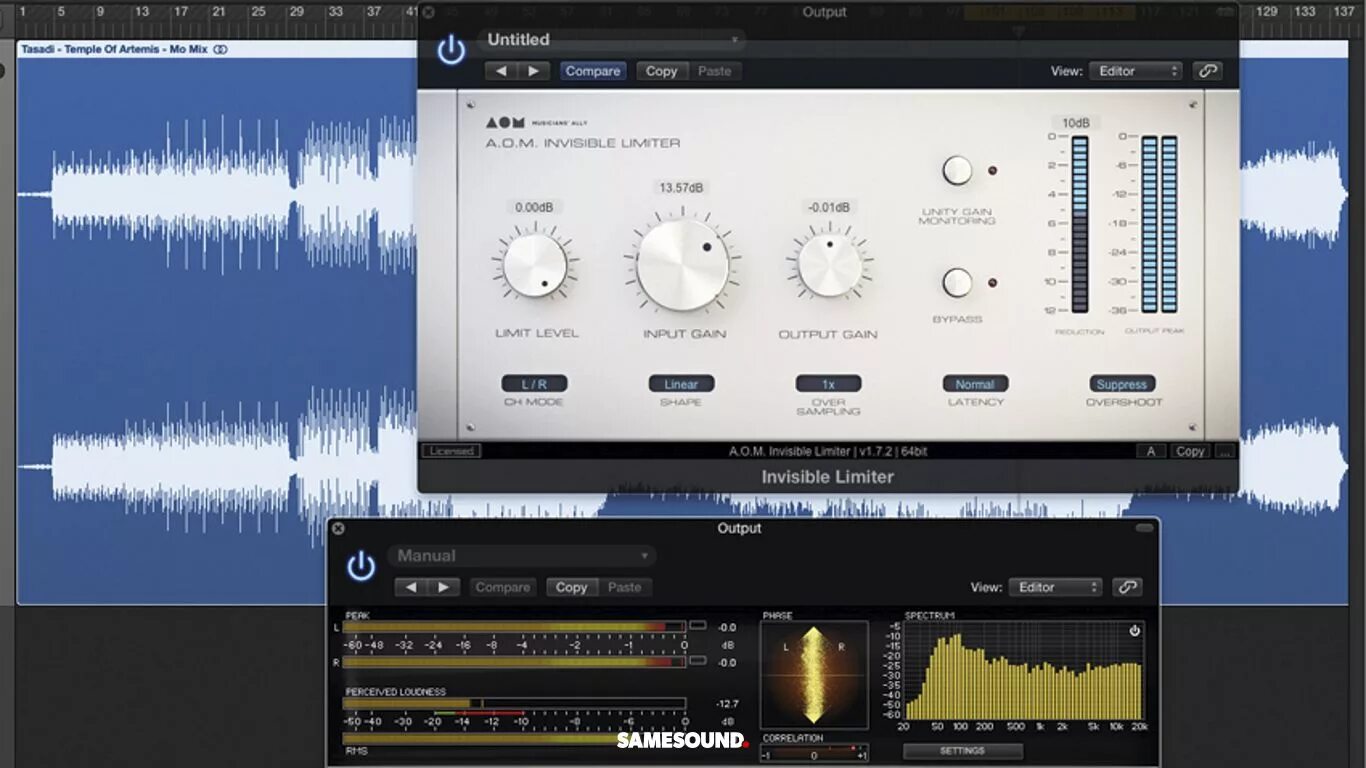Open the Settings in the multimeter
Viewport: 1366px width, 768px height.
click(x=962, y=751)
